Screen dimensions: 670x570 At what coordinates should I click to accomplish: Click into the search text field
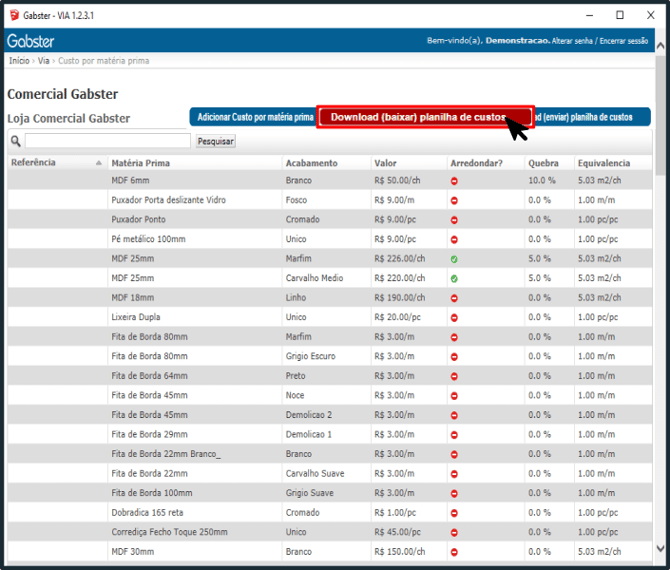[107, 141]
